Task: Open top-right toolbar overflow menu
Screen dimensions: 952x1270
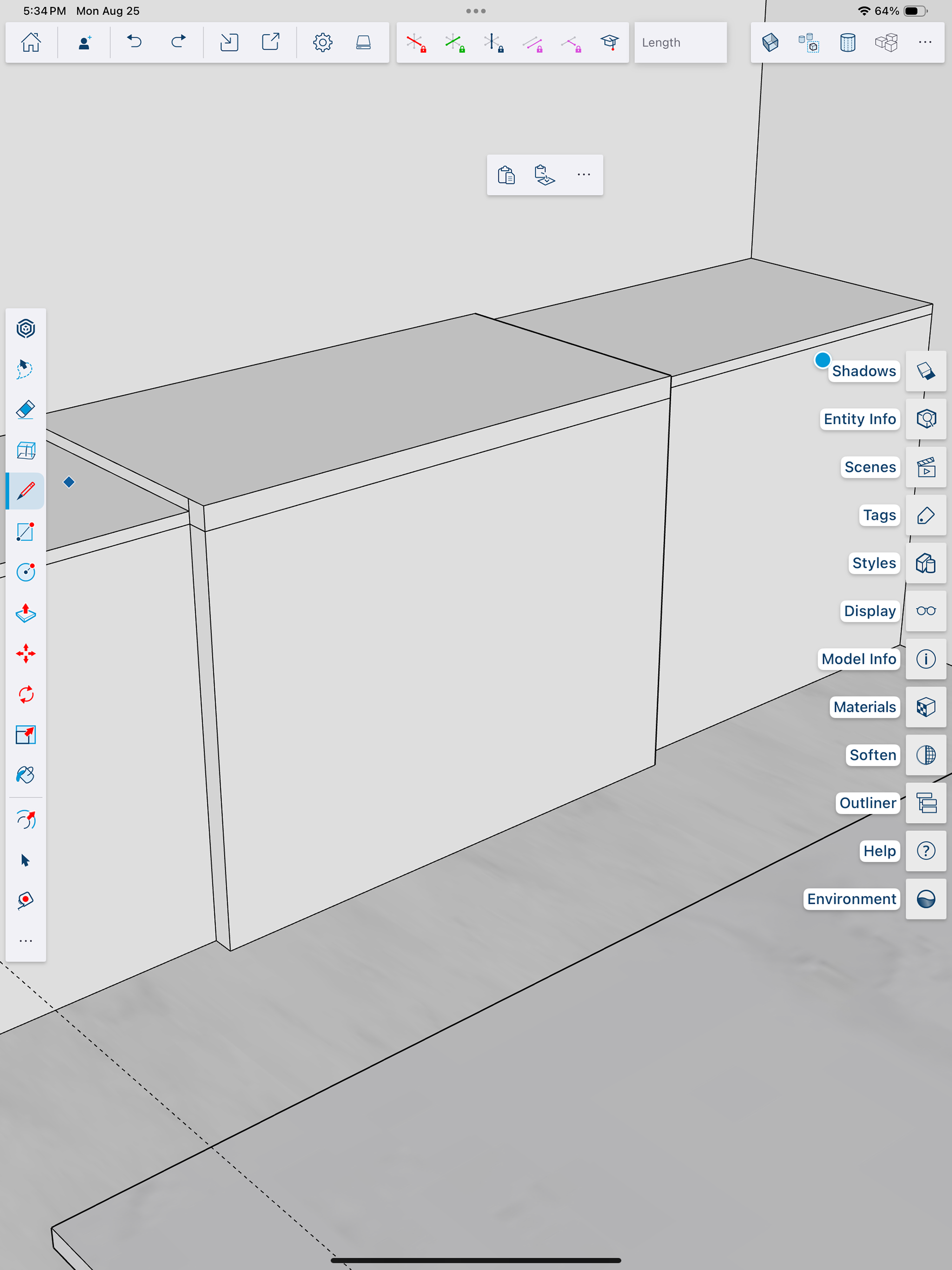Action: [x=924, y=43]
